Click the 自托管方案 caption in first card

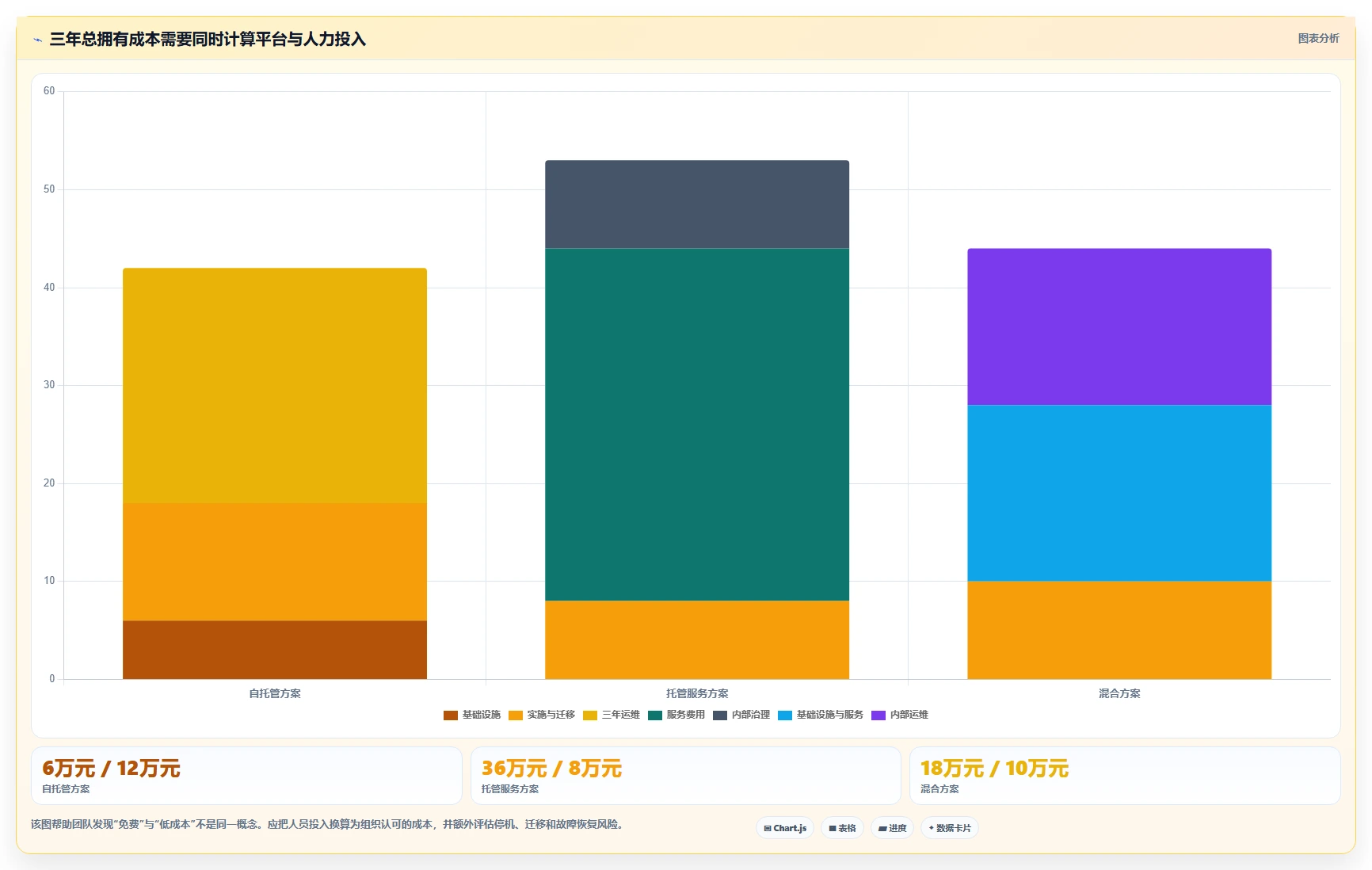coord(66,789)
